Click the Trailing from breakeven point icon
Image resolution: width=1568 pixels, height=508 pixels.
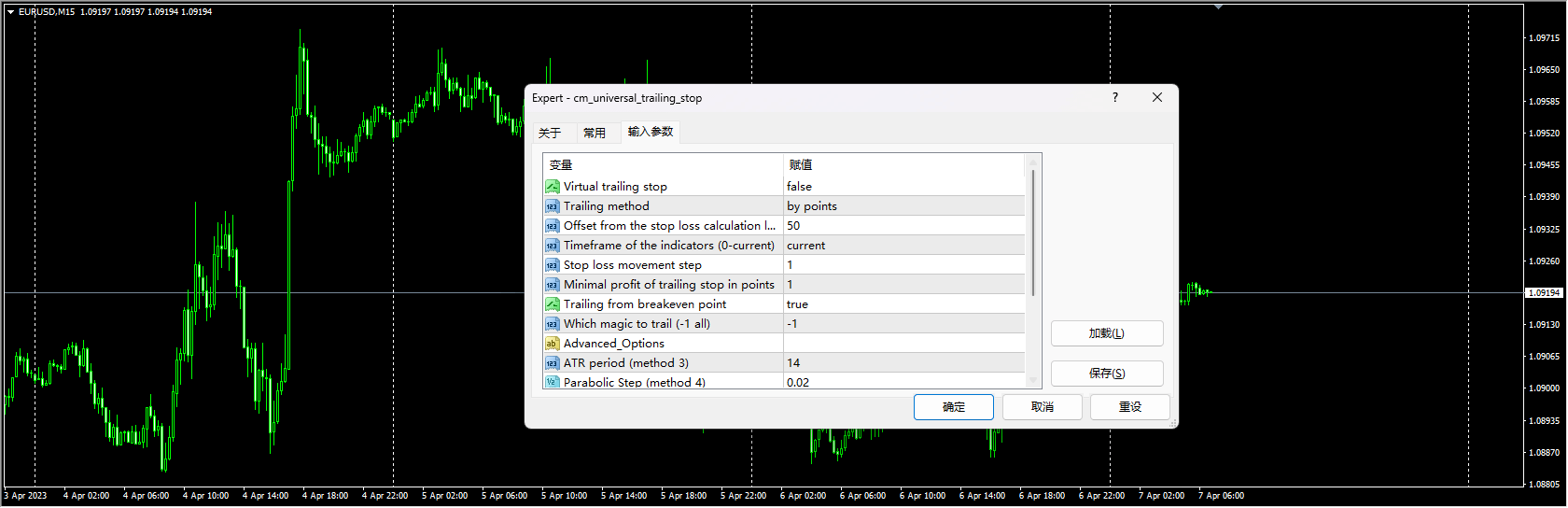click(x=553, y=304)
